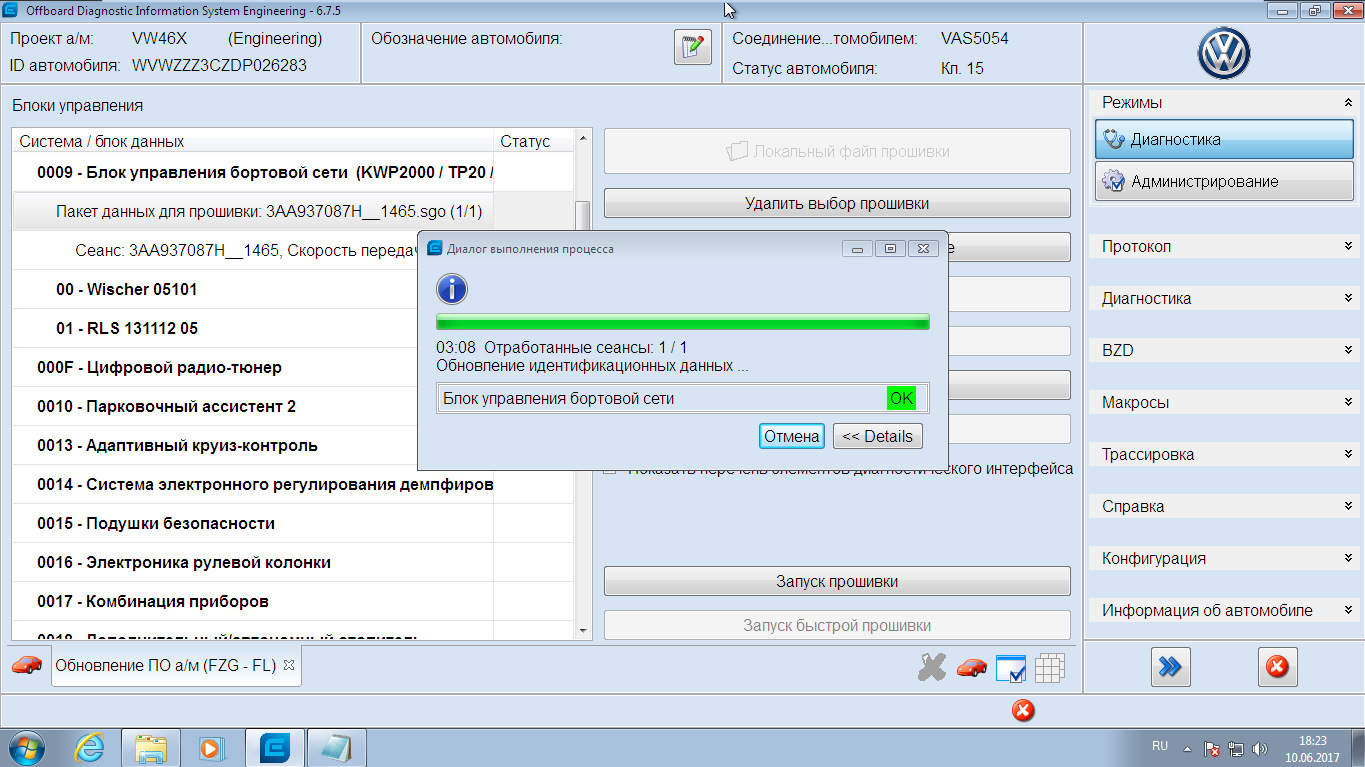1365x767 pixels.
Task: Open the Windows Start menu
Action: point(27,748)
